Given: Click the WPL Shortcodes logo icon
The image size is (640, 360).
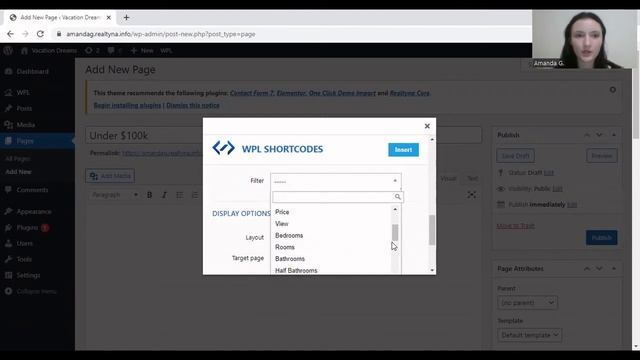Looking at the screenshot, I should [223, 148].
